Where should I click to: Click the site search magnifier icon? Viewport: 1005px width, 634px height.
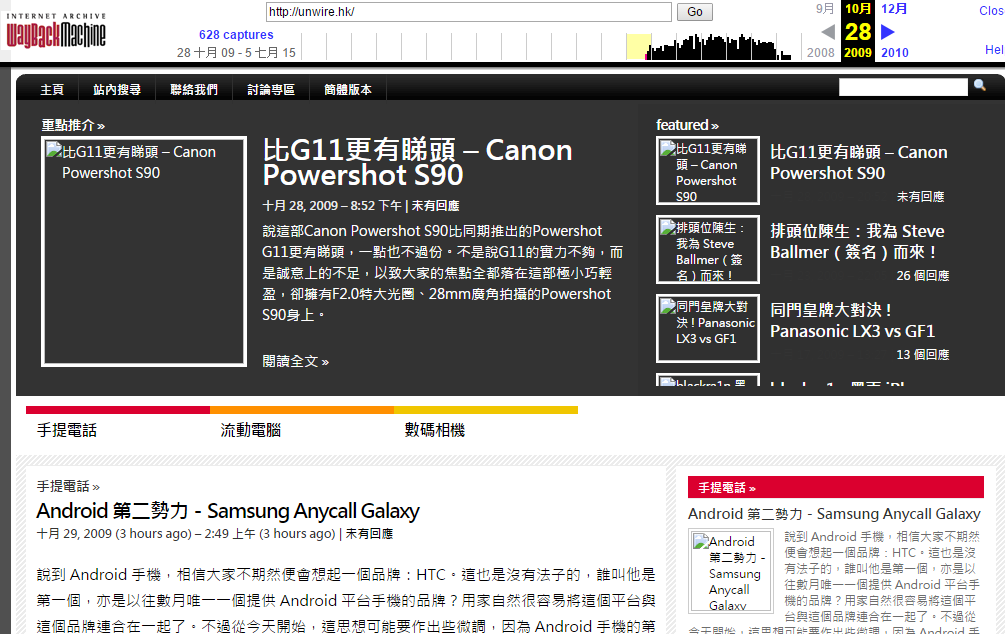point(979,87)
